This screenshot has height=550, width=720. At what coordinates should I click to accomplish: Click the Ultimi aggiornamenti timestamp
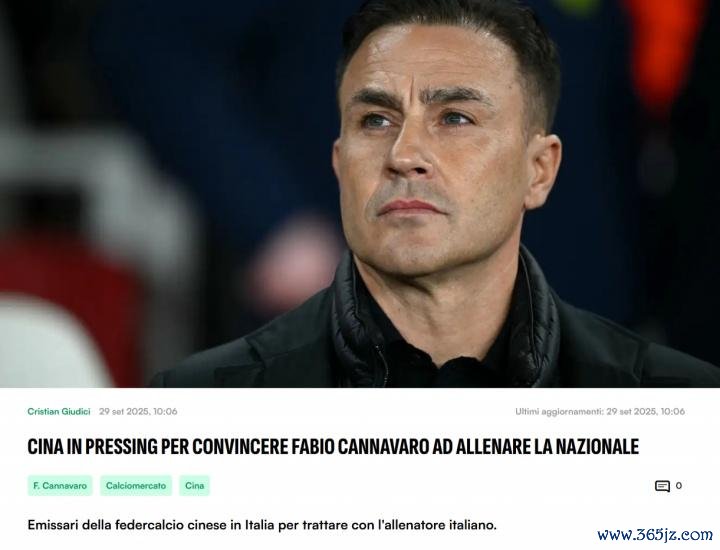coord(600,411)
